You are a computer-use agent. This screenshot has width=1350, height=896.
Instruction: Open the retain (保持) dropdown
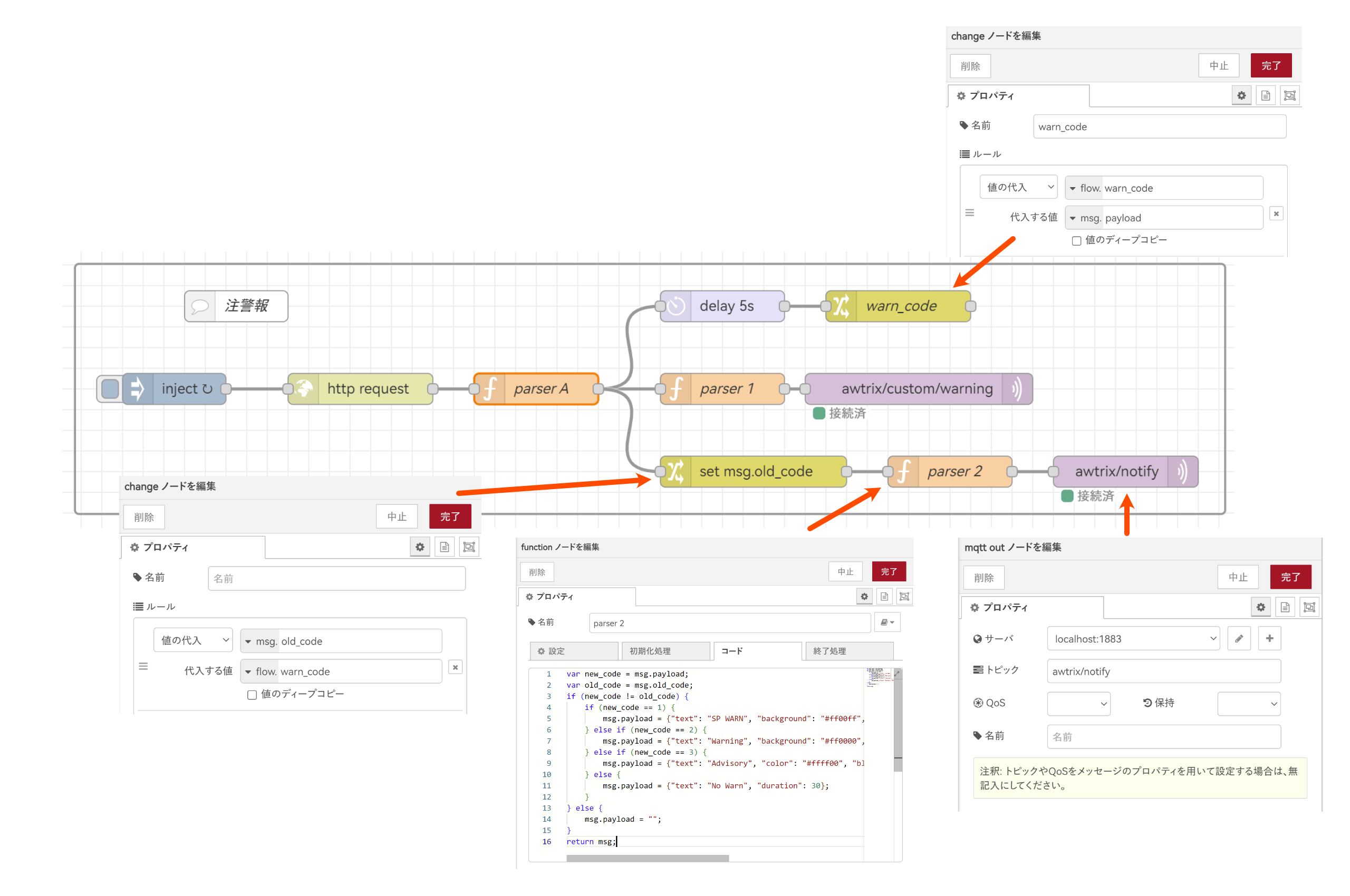point(1248,704)
